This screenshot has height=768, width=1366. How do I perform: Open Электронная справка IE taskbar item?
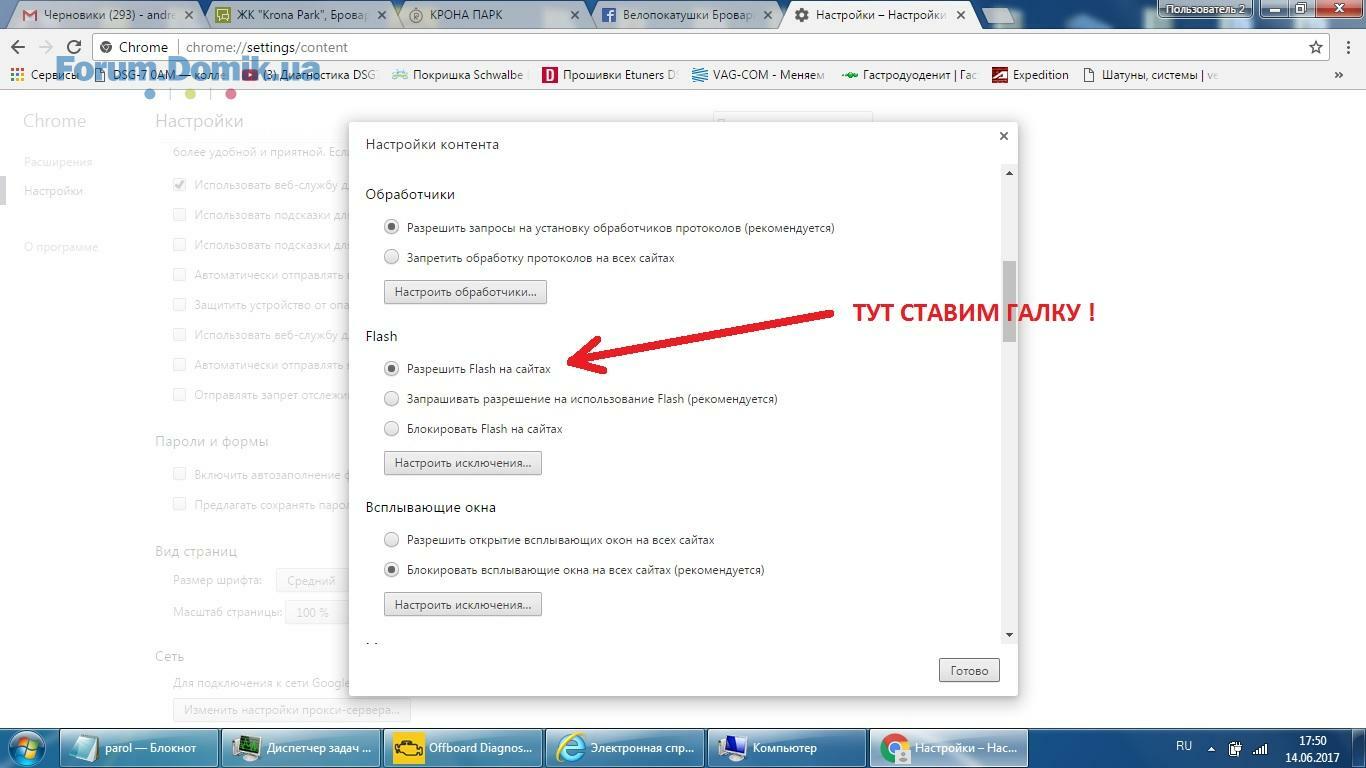point(627,747)
